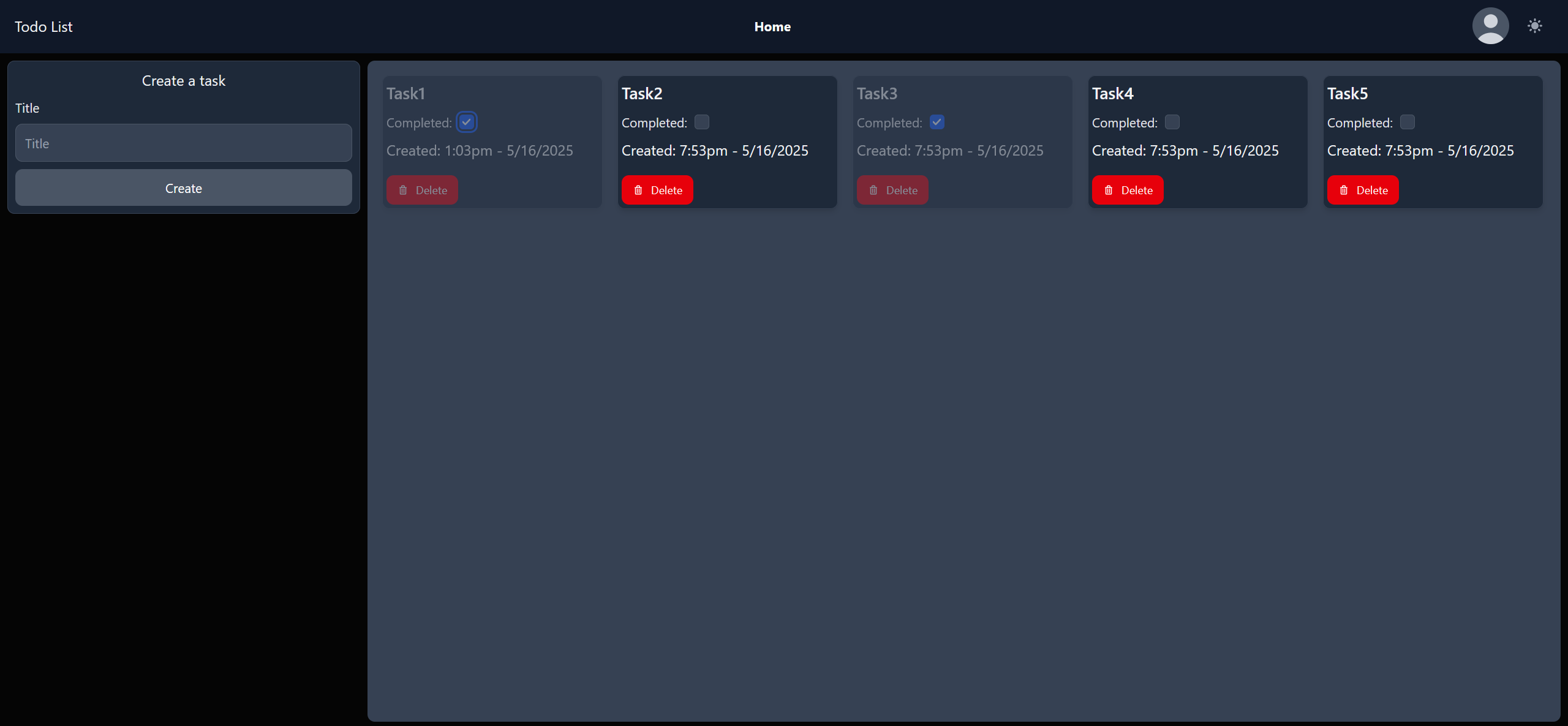This screenshot has width=1568, height=726.
Task: Delete Task5
Action: pos(1363,190)
